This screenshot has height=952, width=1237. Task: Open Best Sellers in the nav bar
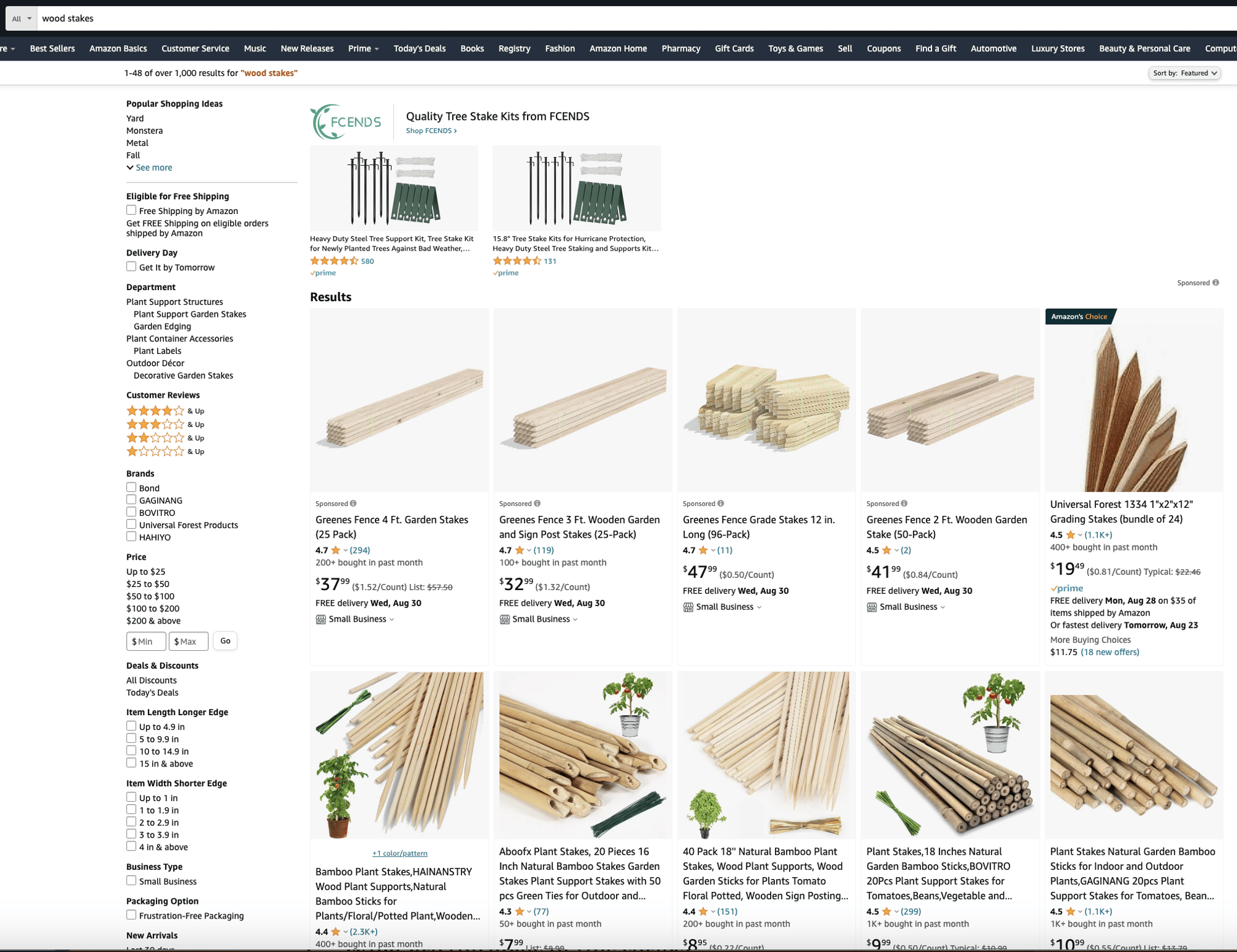[x=53, y=48]
